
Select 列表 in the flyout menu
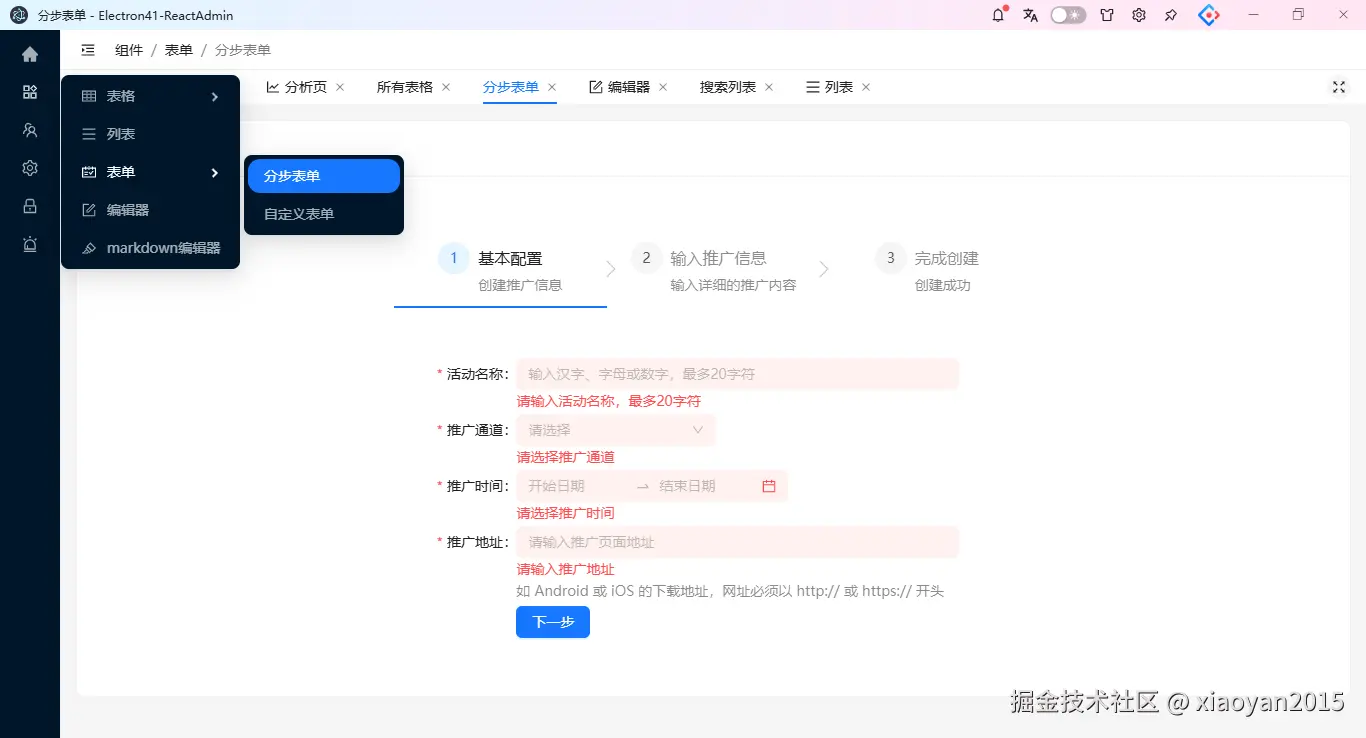pyautogui.click(x=150, y=134)
